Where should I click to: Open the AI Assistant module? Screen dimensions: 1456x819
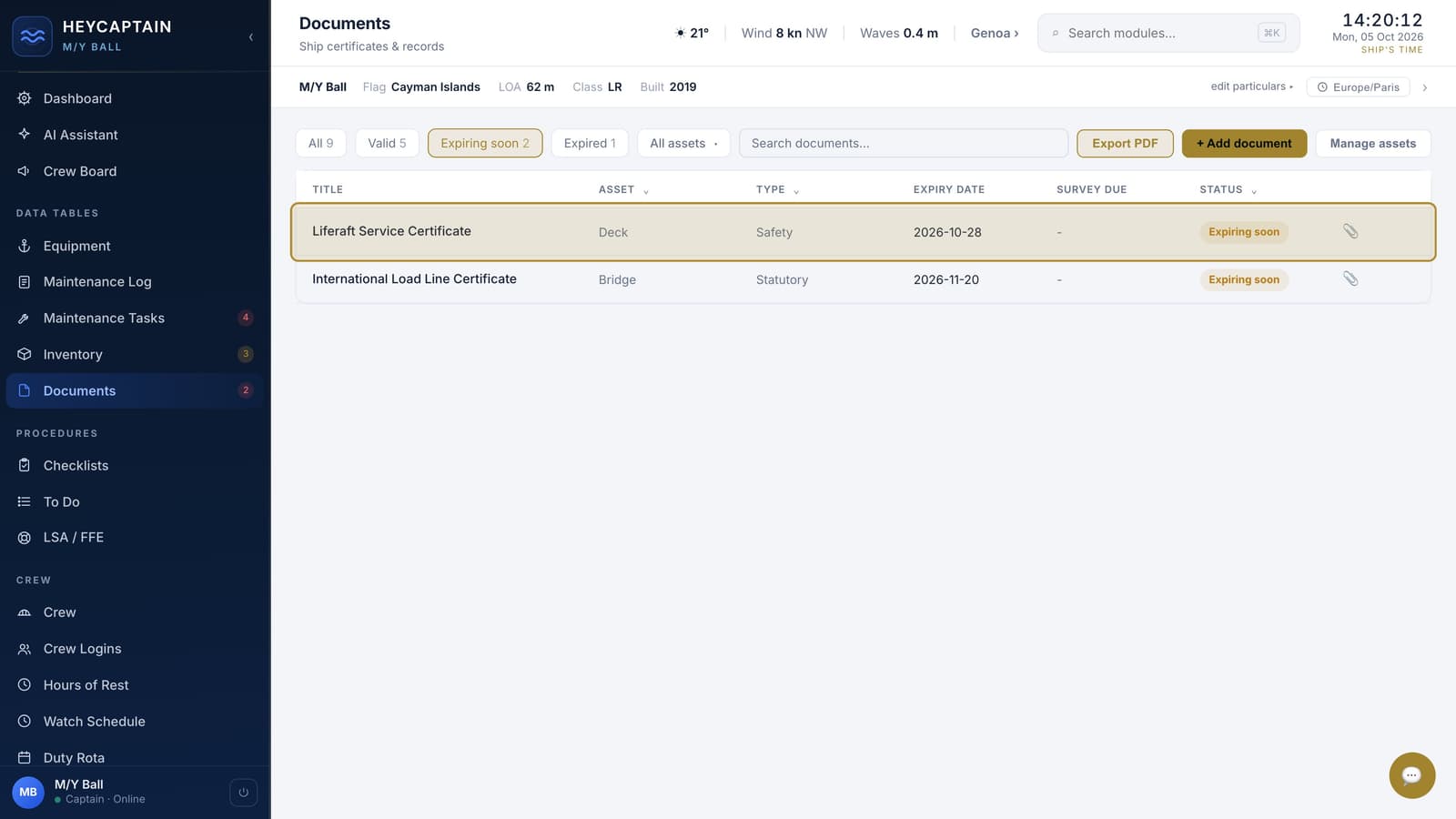135,135
